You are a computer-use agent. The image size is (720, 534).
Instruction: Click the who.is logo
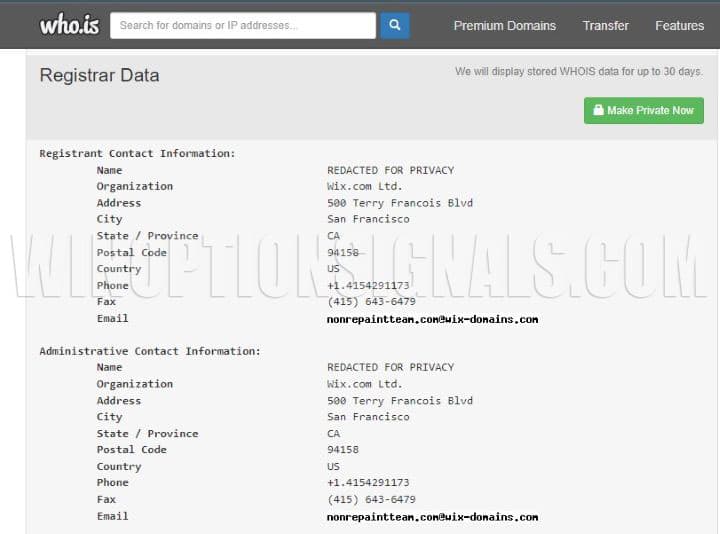(x=69, y=25)
